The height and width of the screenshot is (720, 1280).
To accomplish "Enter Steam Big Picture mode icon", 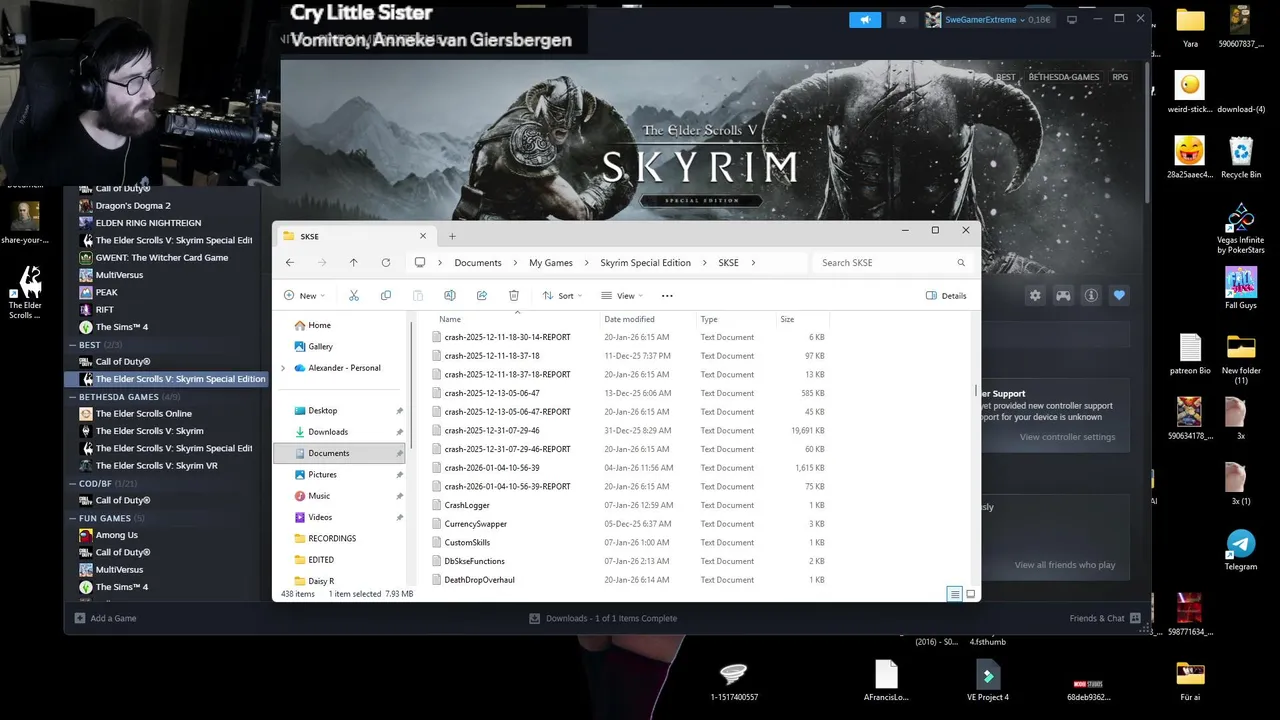I will pos(1072,19).
